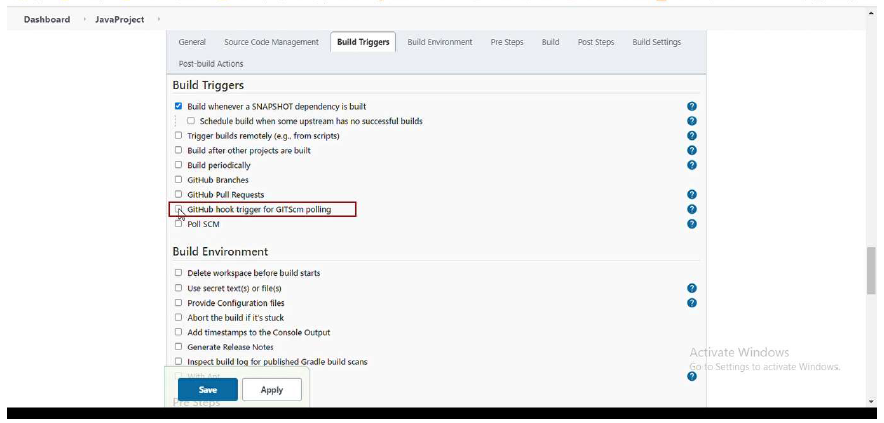Check Use secret text(s) or file(s)
This screenshot has width=884, height=423.
pyautogui.click(x=178, y=287)
